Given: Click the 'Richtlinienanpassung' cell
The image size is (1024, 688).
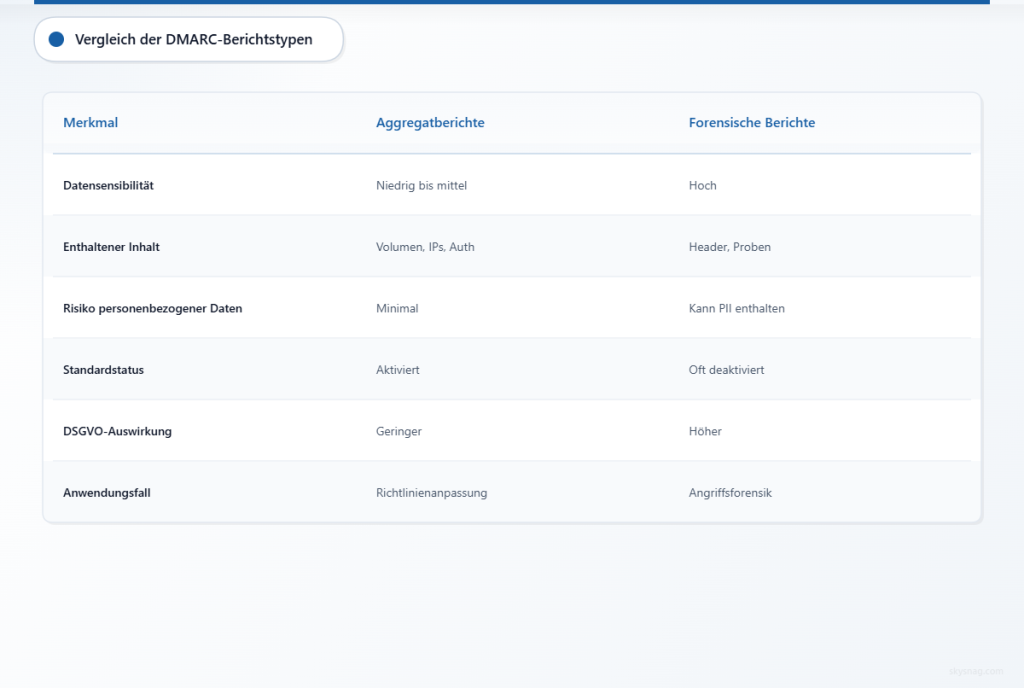Looking at the screenshot, I should [431, 493].
